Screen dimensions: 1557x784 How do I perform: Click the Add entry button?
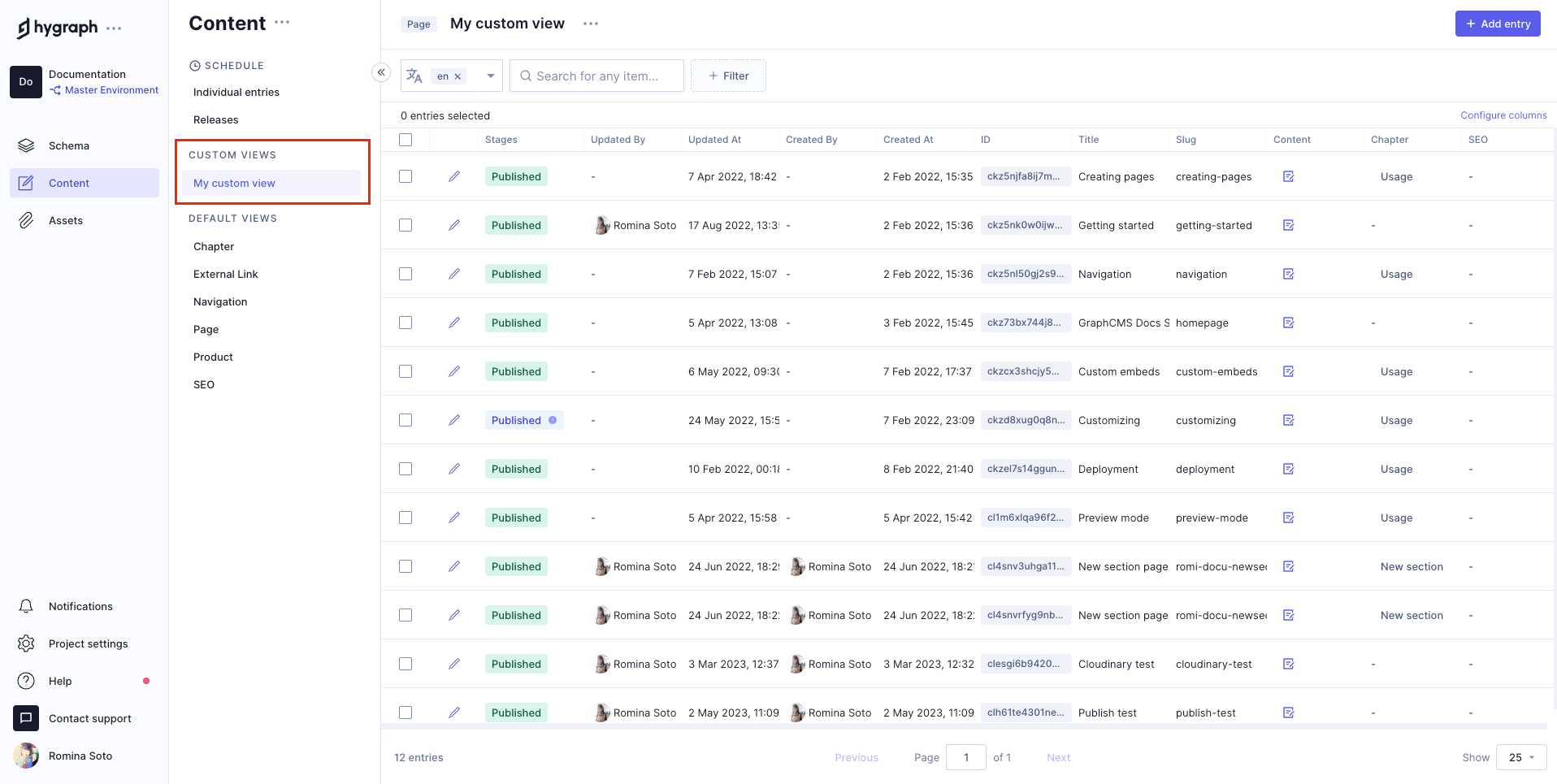(1497, 24)
